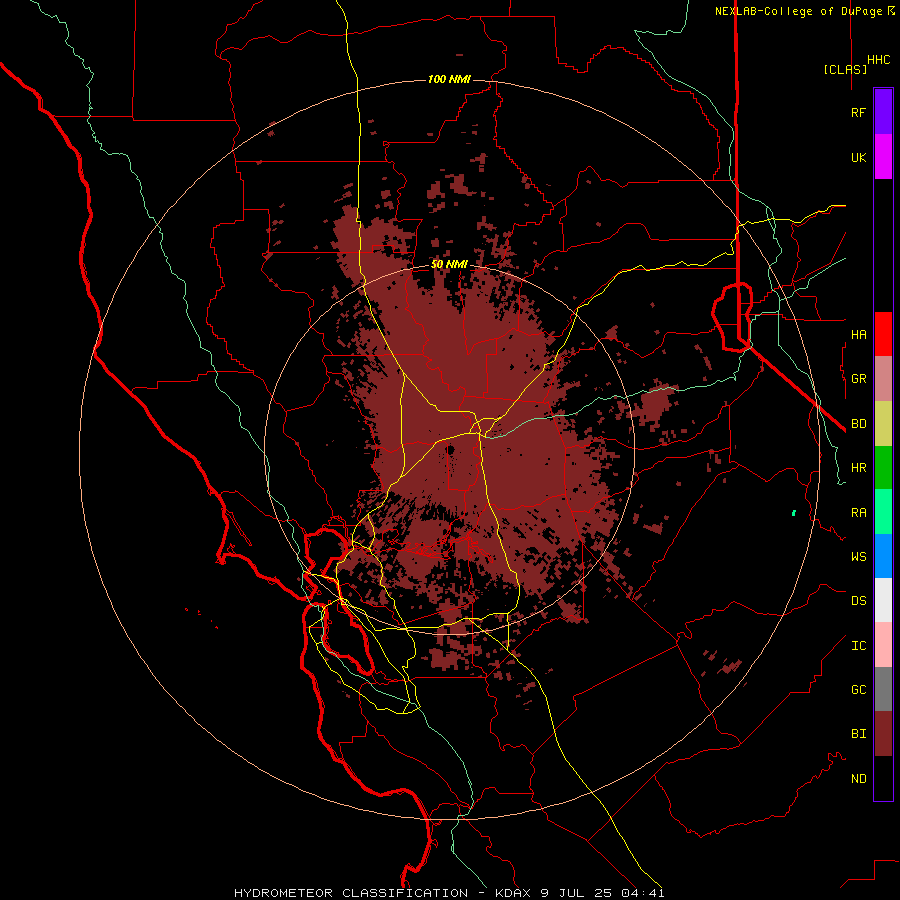This screenshot has width=900, height=900.
Task: Click the 'RF' legend label
Action: coord(858,112)
